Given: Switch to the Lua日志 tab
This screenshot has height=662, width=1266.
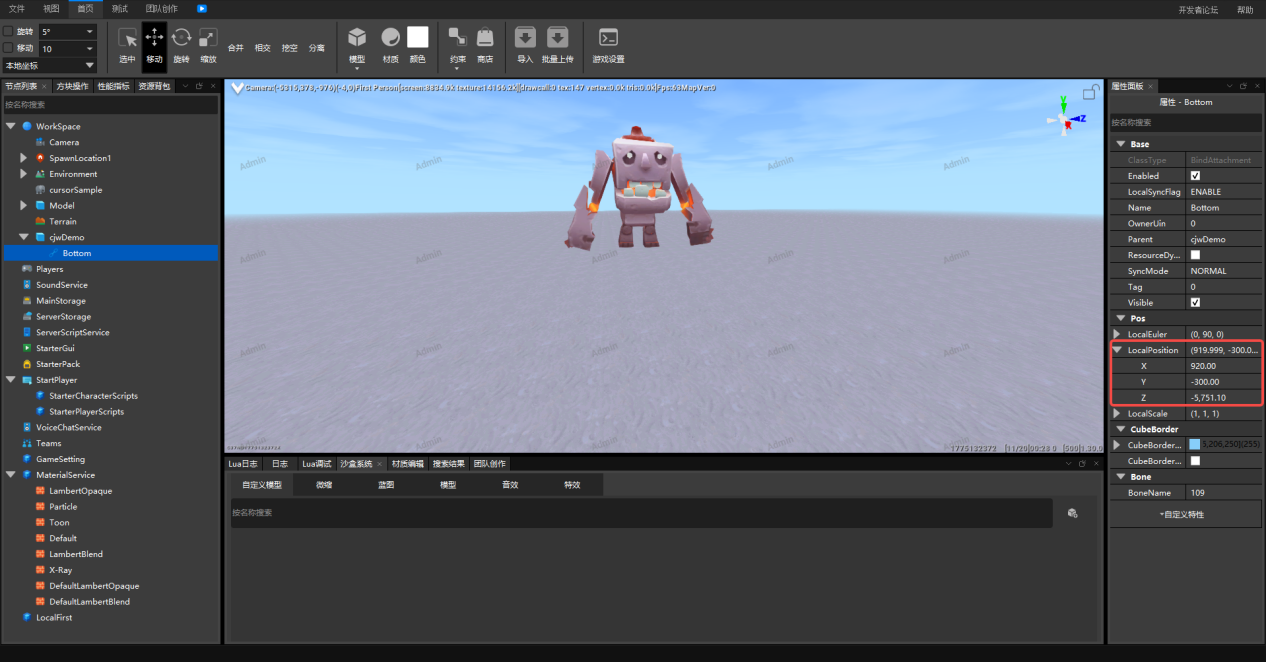Looking at the screenshot, I should (243, 464).
